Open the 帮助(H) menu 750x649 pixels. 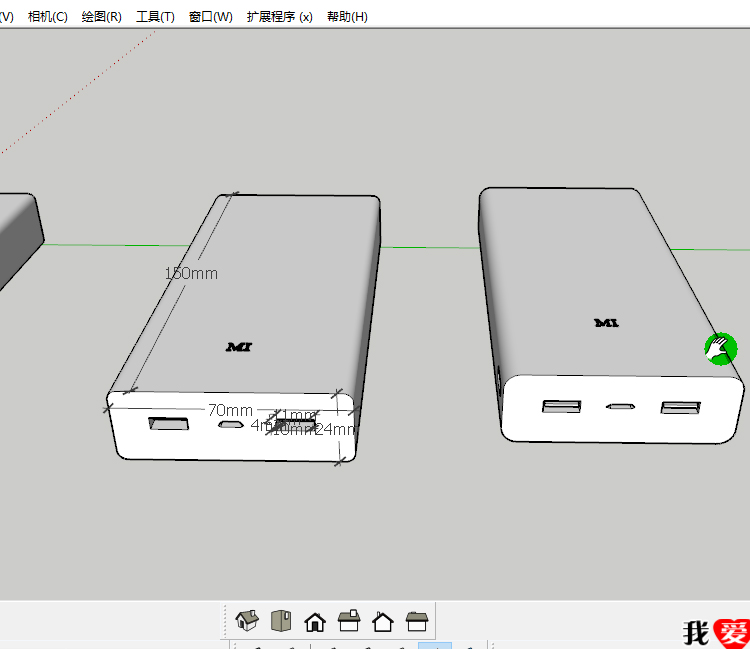[347, 17]
